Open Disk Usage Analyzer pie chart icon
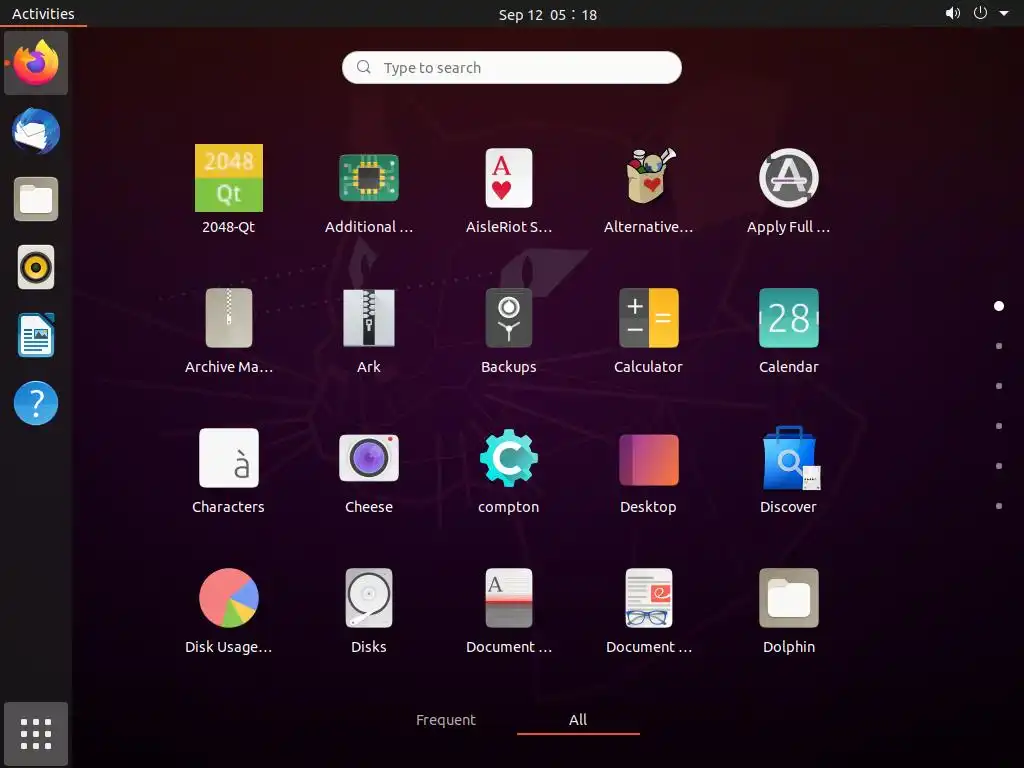Screen dimensions: 1024x768 pos(229,598)
